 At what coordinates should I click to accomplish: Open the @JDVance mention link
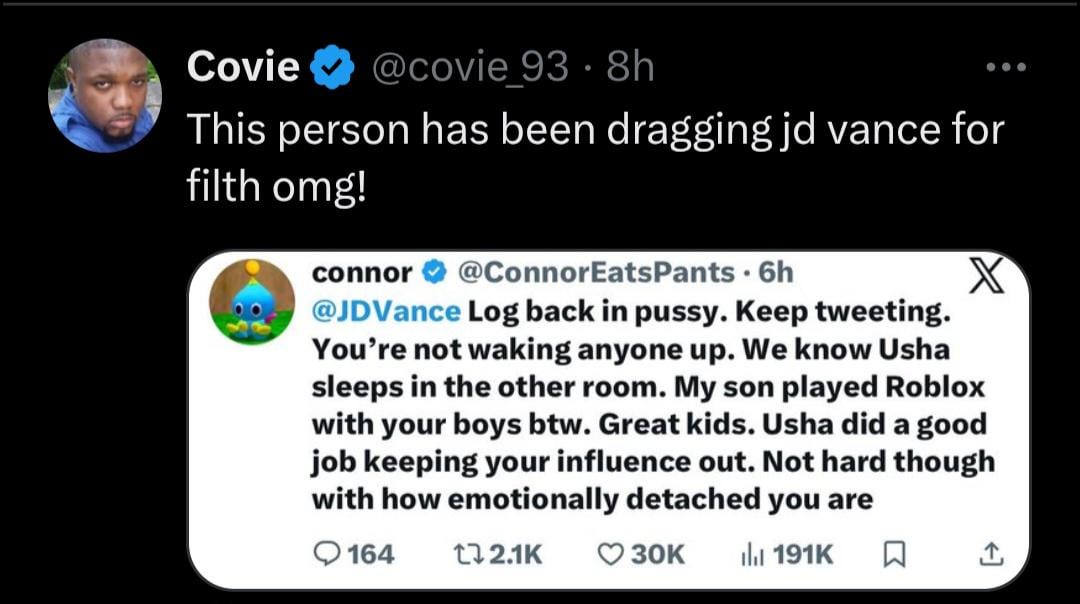pyautogui.click(x=386, y=312)
